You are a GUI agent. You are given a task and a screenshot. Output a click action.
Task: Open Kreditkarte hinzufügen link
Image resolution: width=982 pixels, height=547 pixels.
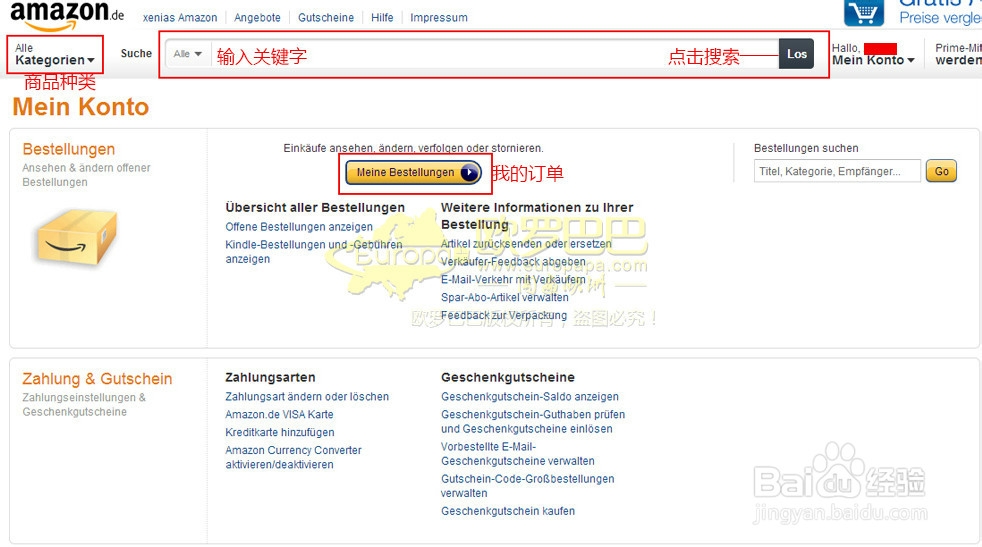(x=280, y=432)
